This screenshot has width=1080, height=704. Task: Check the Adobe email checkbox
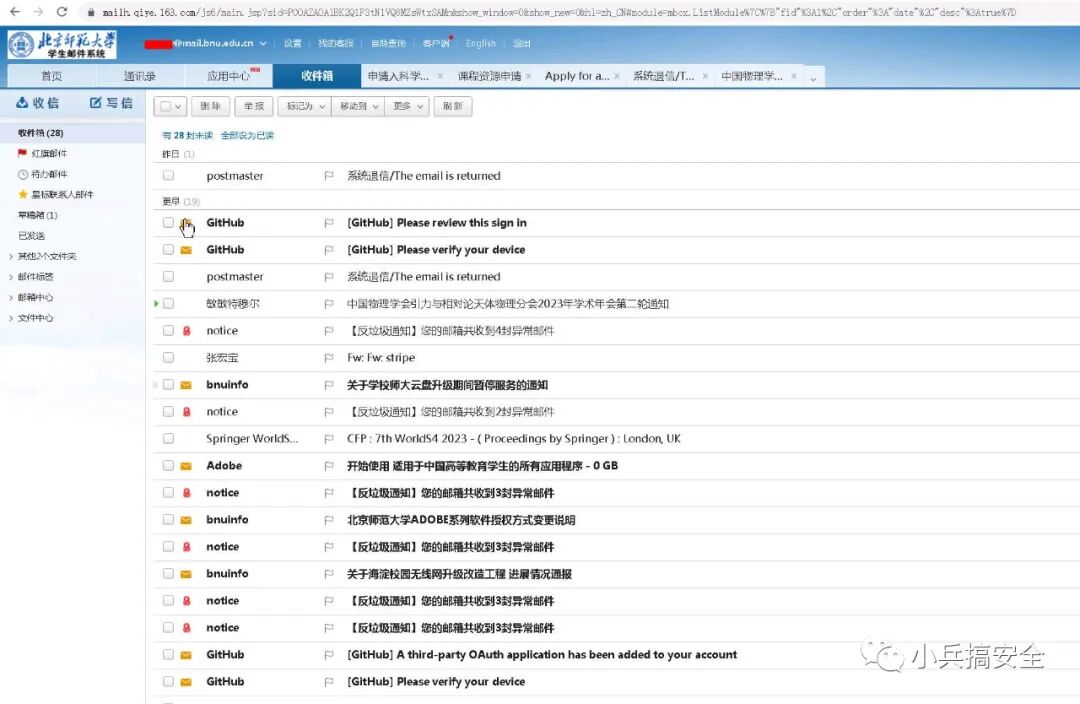click(x=168, y=466)
